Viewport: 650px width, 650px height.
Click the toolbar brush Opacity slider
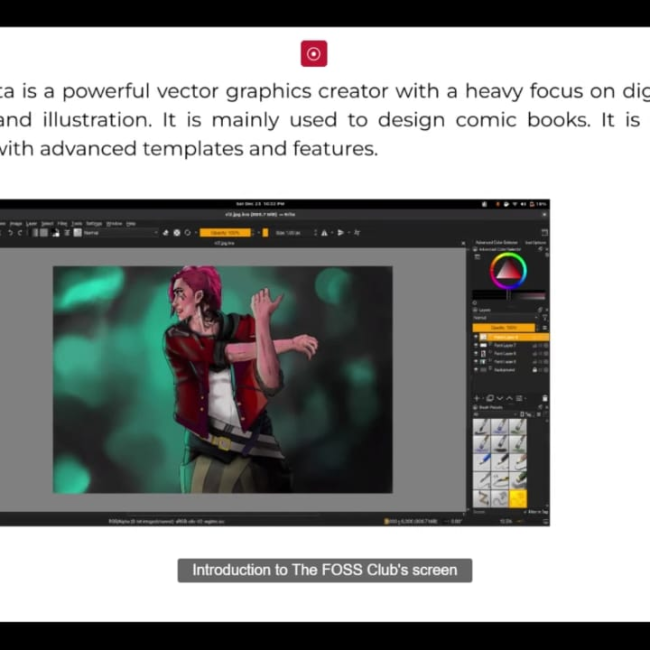tap(226, 233)
